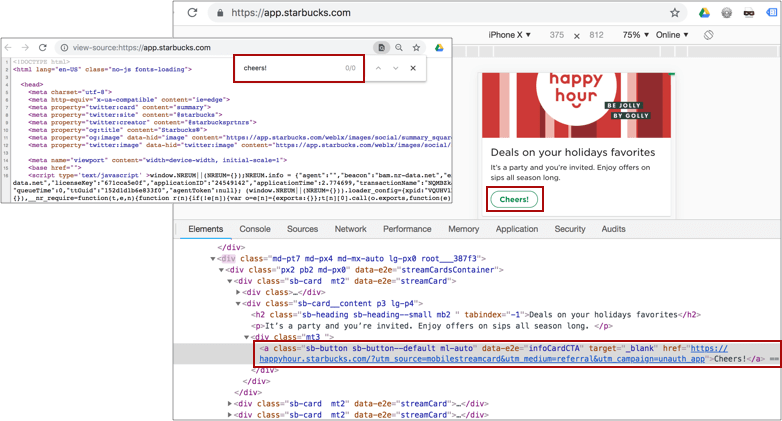Click the 375 viewport width field
The height and width of the screenshot is (421, 782).
coord(557,35)
